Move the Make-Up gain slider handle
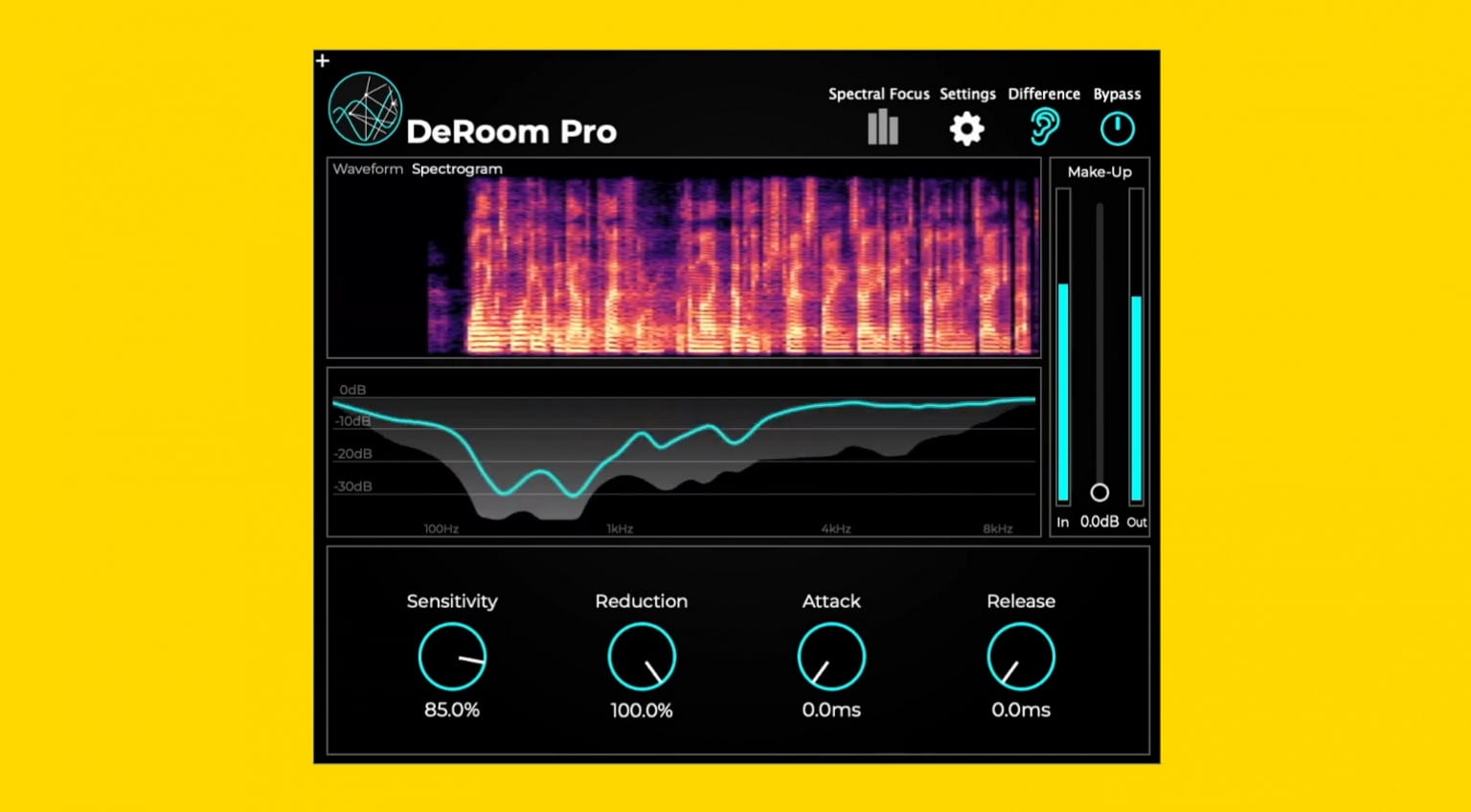The height and width of the screenshot is (812, 1471). 1099,492
